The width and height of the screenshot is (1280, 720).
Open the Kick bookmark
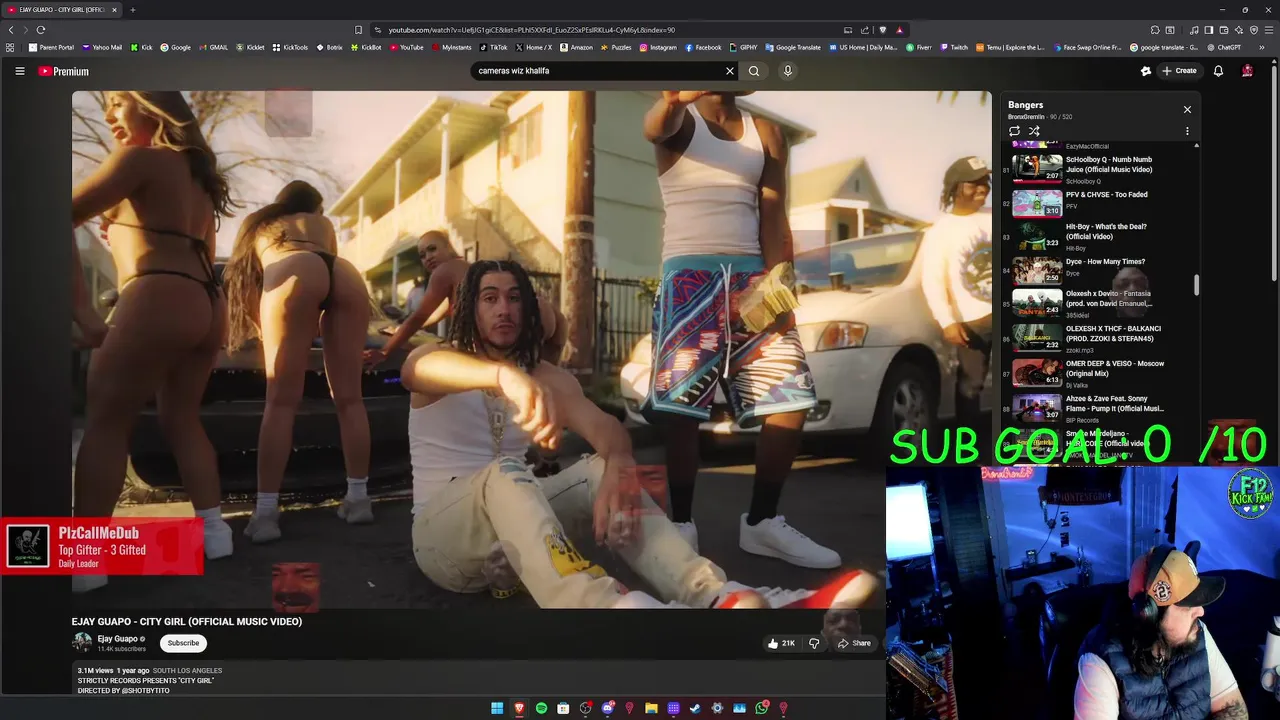coord(141,47)
